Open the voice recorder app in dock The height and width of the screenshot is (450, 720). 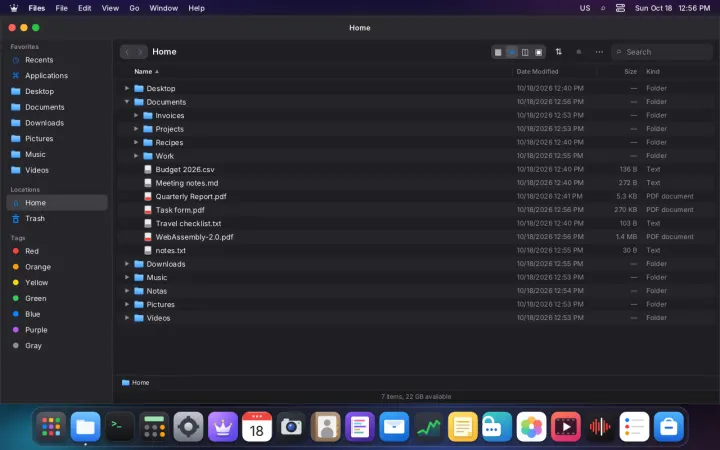[600, 427]
